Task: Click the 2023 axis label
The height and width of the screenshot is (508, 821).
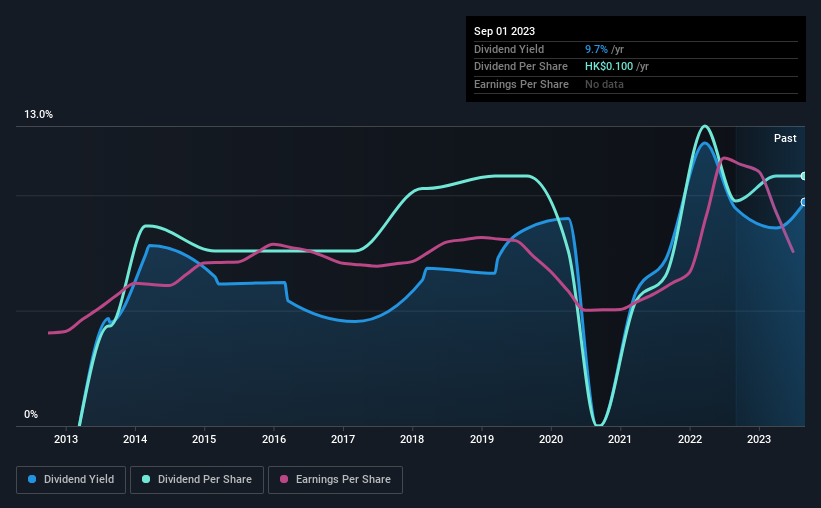Action: pyautogui.click(x=759, y=439)
